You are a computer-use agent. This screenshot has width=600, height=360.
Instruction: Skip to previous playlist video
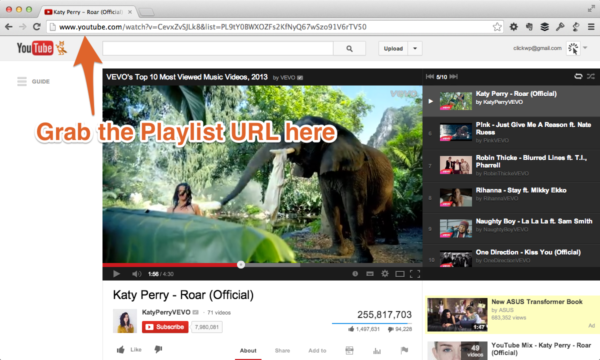(x=430, y=77)
